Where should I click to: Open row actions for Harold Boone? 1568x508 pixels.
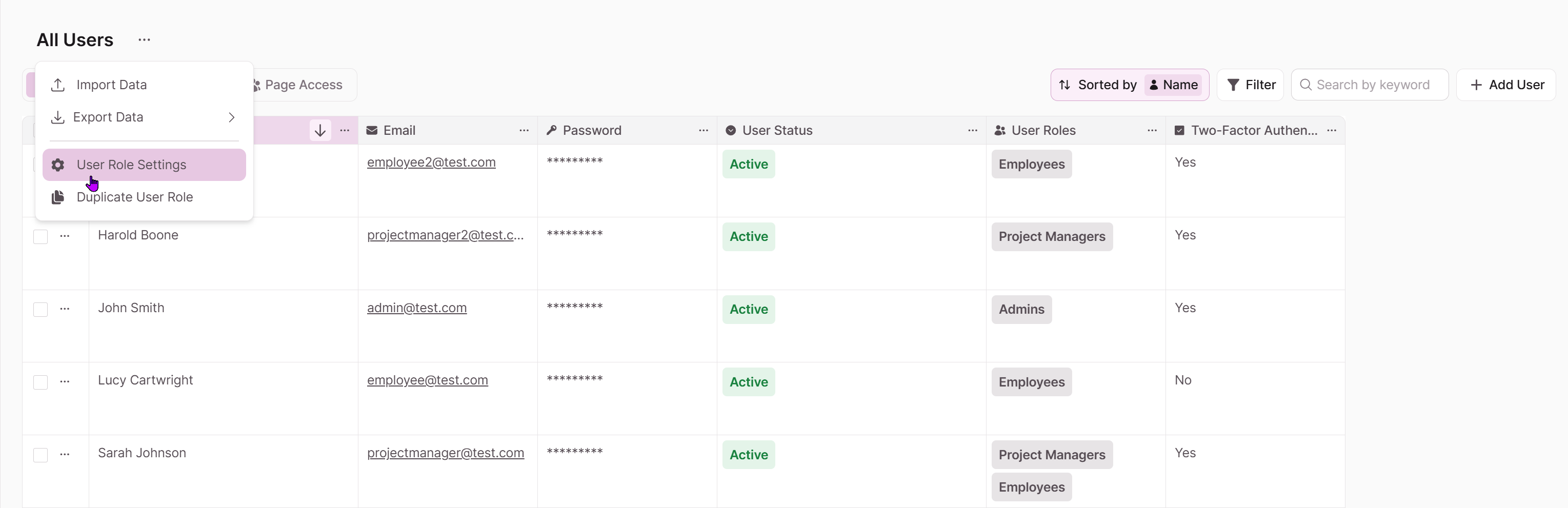tap(65, 236)
